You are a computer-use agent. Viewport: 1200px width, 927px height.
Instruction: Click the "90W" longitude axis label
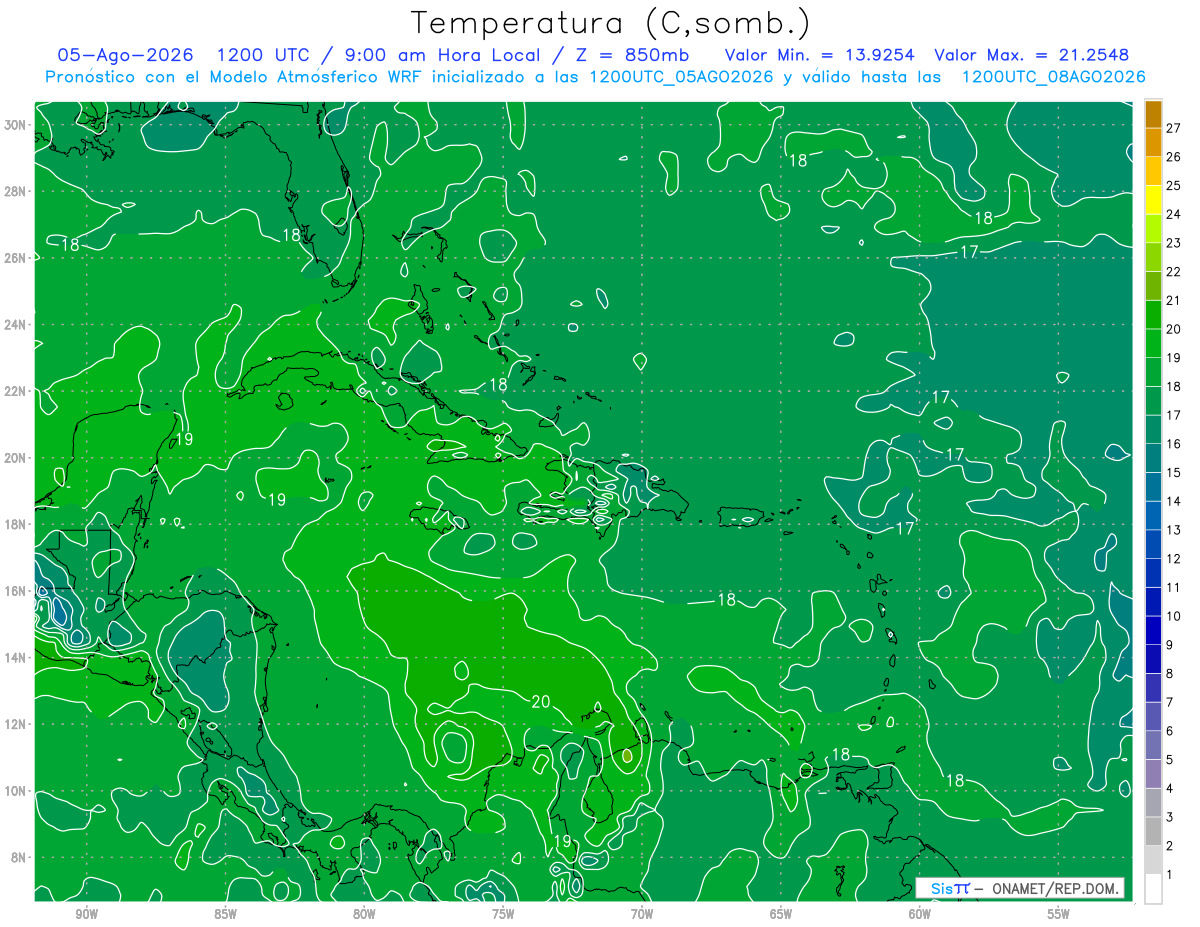click(x=86, y=914)
